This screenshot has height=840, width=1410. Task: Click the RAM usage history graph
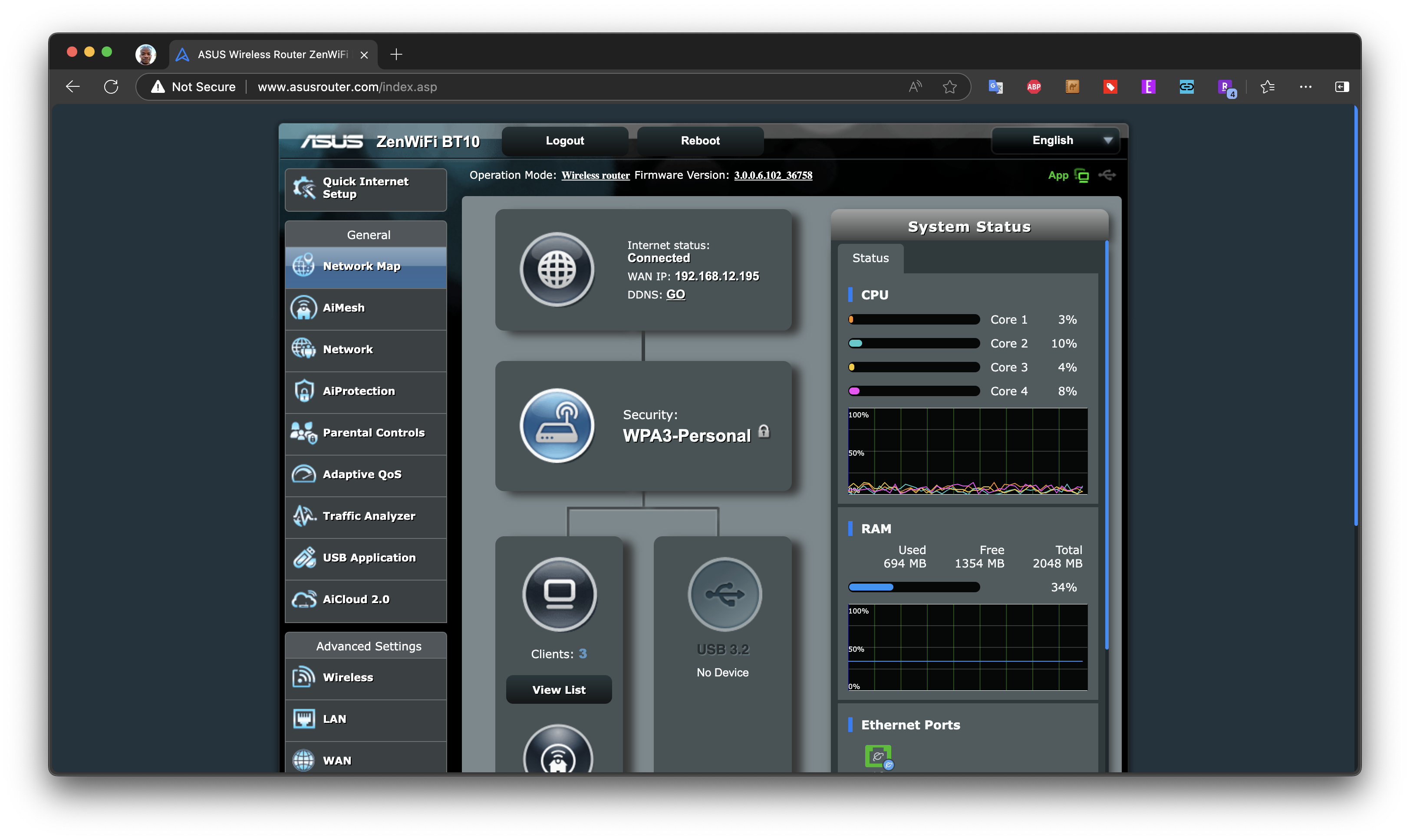[967, 647]
